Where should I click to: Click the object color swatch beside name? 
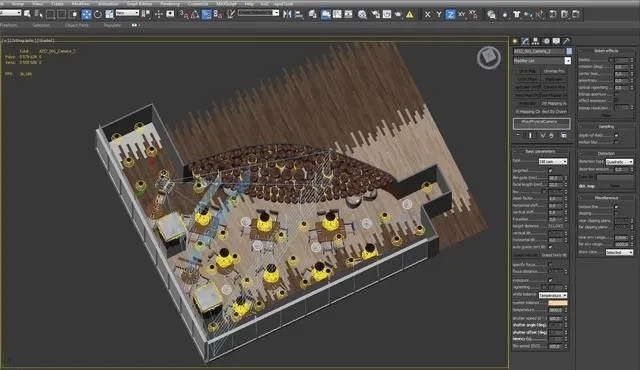[x=569, y=51]
